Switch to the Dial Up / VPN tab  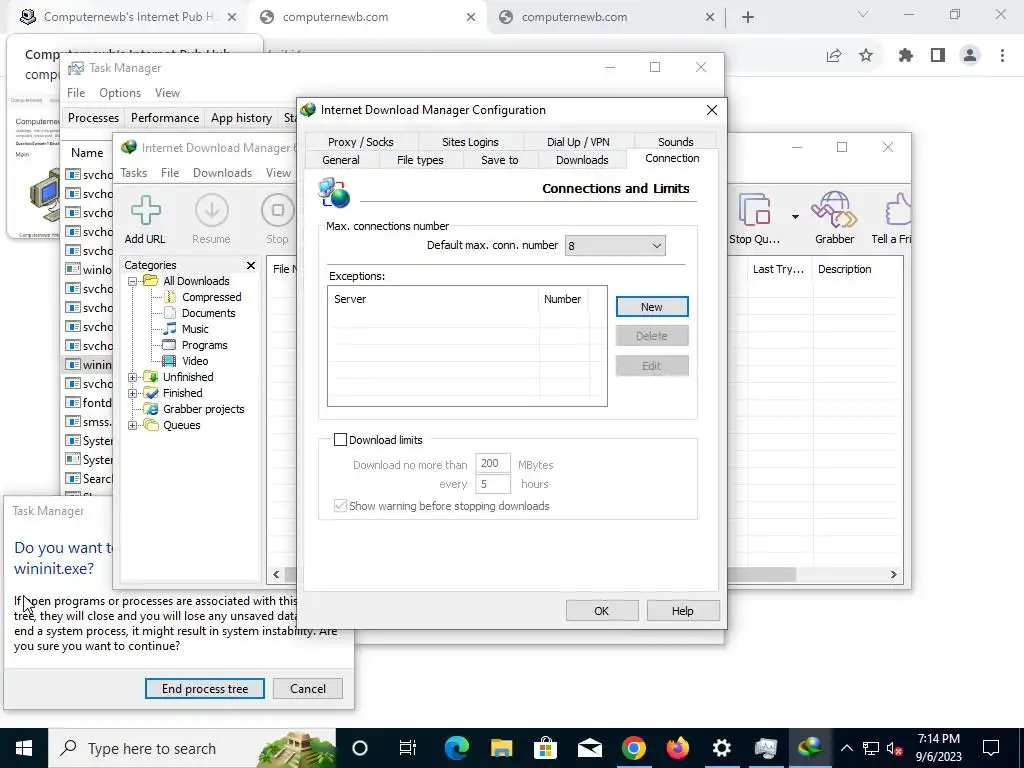click(x=578, y=142)
